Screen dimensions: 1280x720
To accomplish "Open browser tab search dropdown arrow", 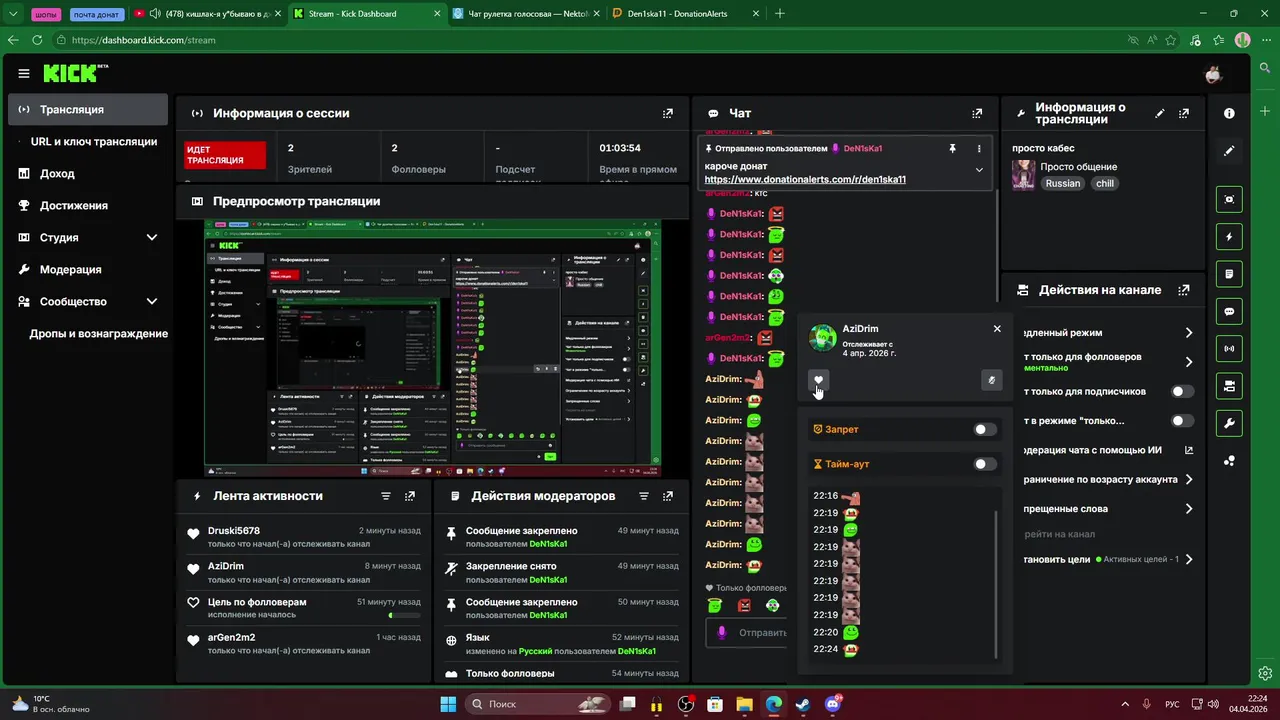I will (x=13, y=14).
